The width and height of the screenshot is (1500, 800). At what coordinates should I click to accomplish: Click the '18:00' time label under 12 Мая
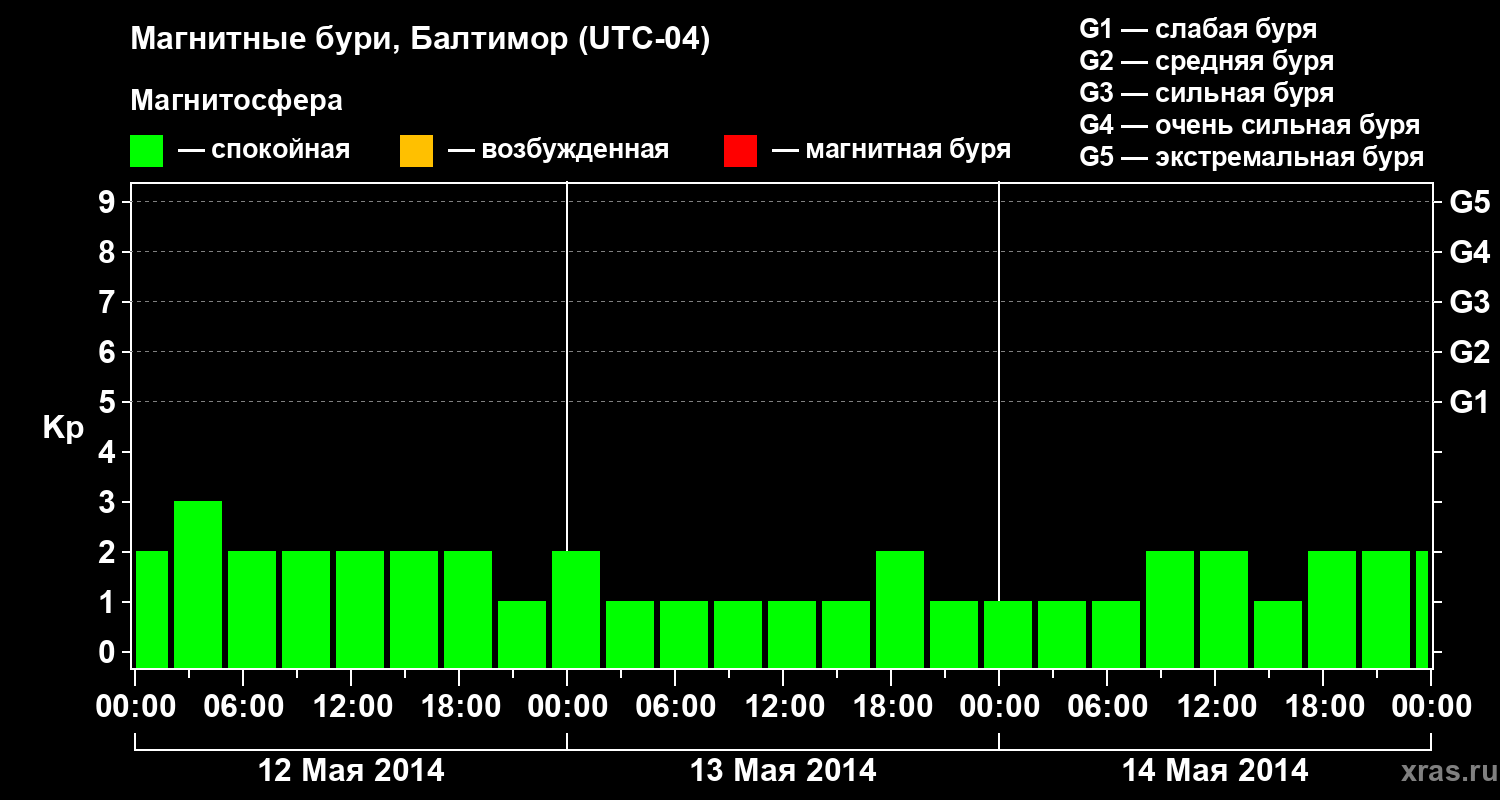coord(459,707)
